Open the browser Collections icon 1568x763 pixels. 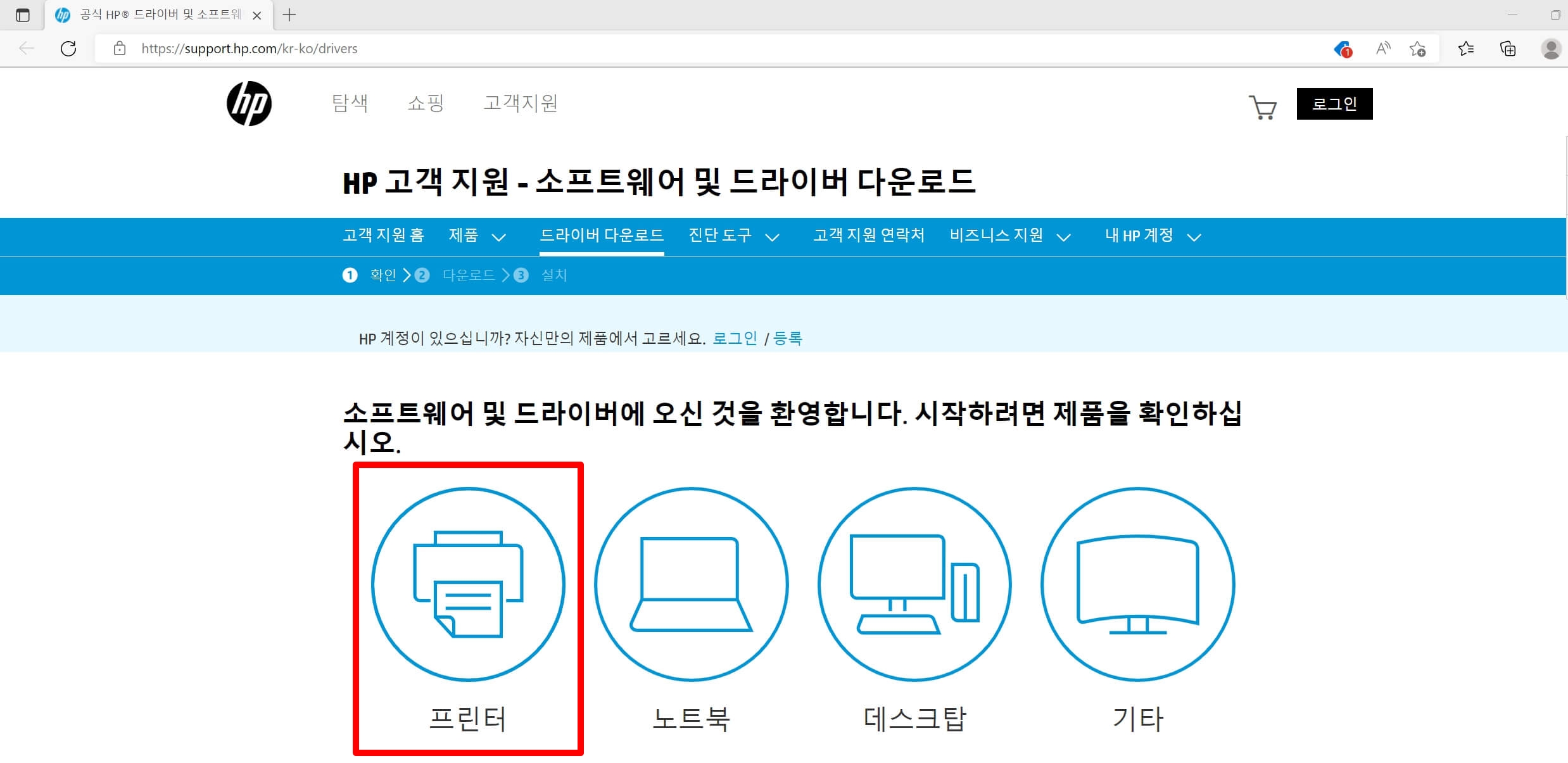pos(1508,49)
